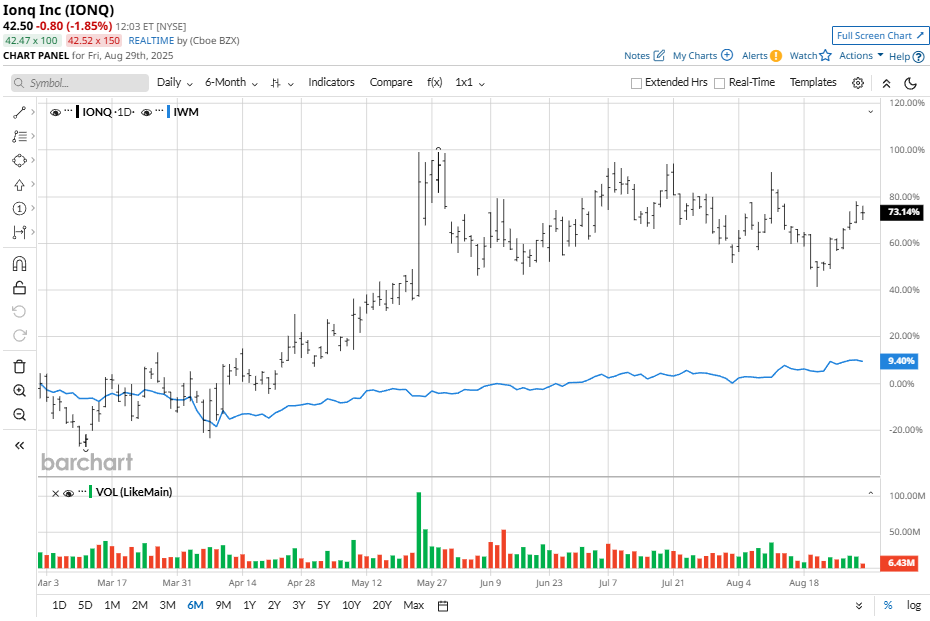Enable the Extended Hrs checkbox
The height and width of the screenshot is (621, 930).
click(x=636, y=83)
